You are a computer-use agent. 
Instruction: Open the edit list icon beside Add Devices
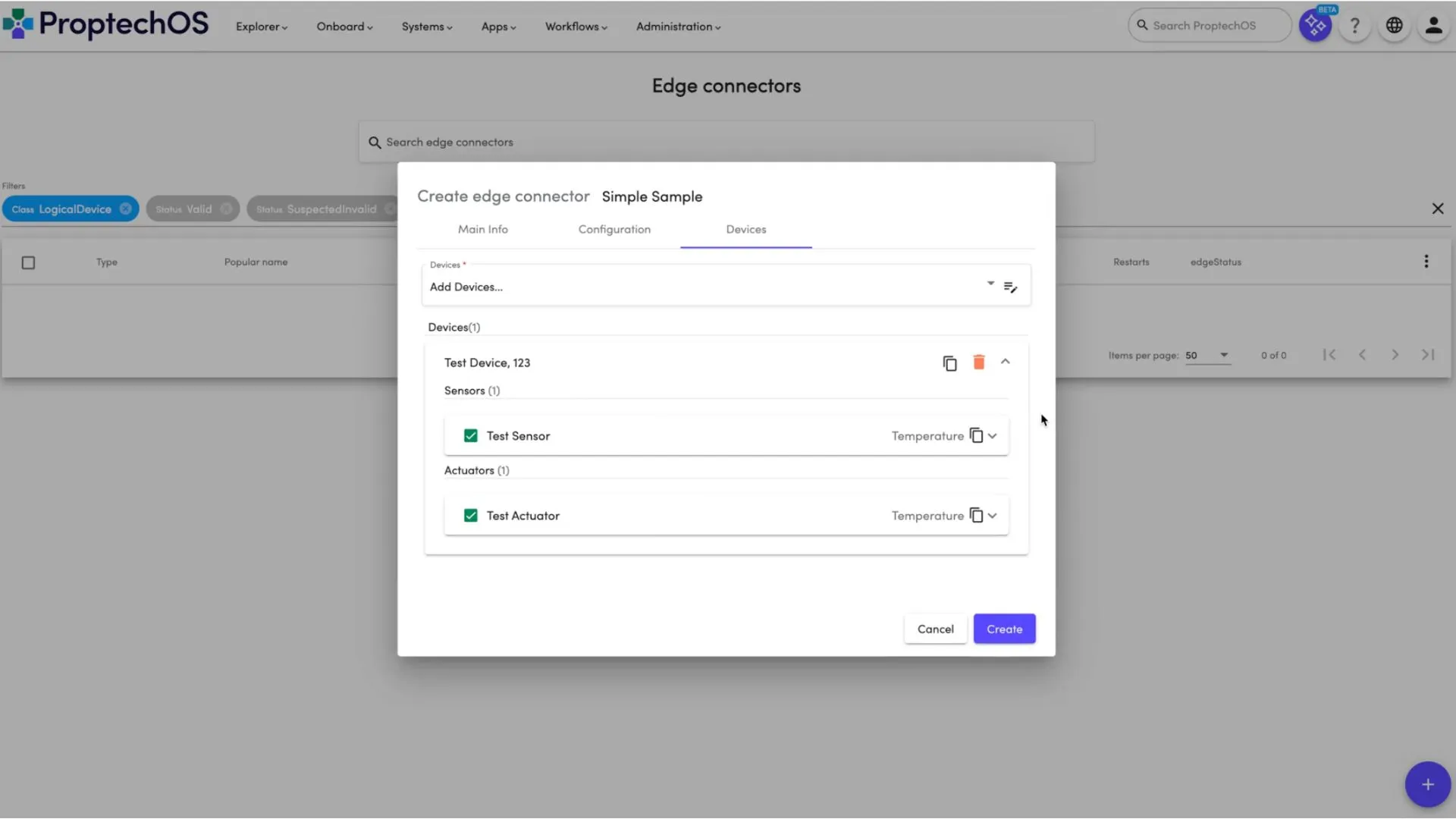pos(1010,287)
